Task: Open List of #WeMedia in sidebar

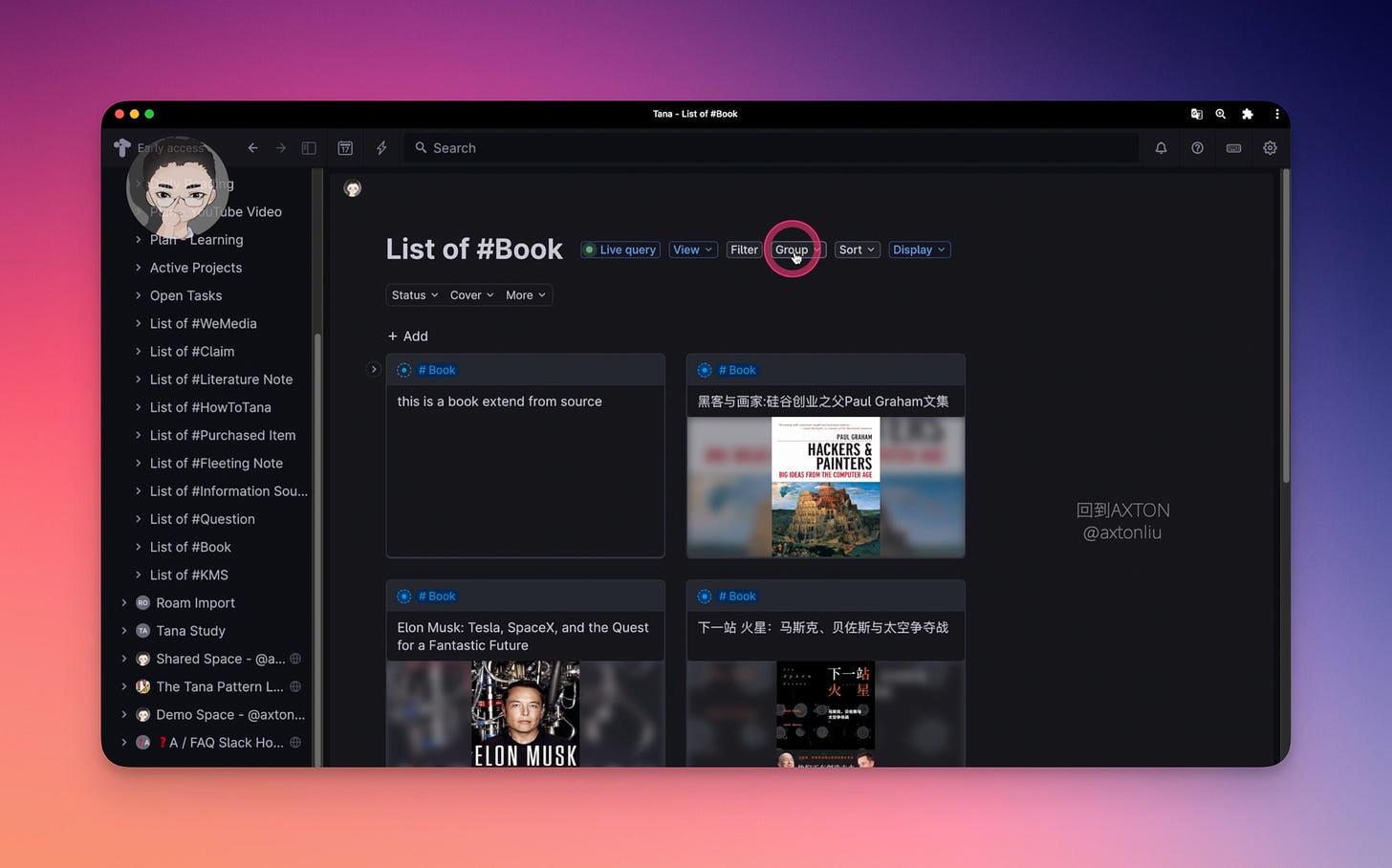Action: [x=203, y=324]
